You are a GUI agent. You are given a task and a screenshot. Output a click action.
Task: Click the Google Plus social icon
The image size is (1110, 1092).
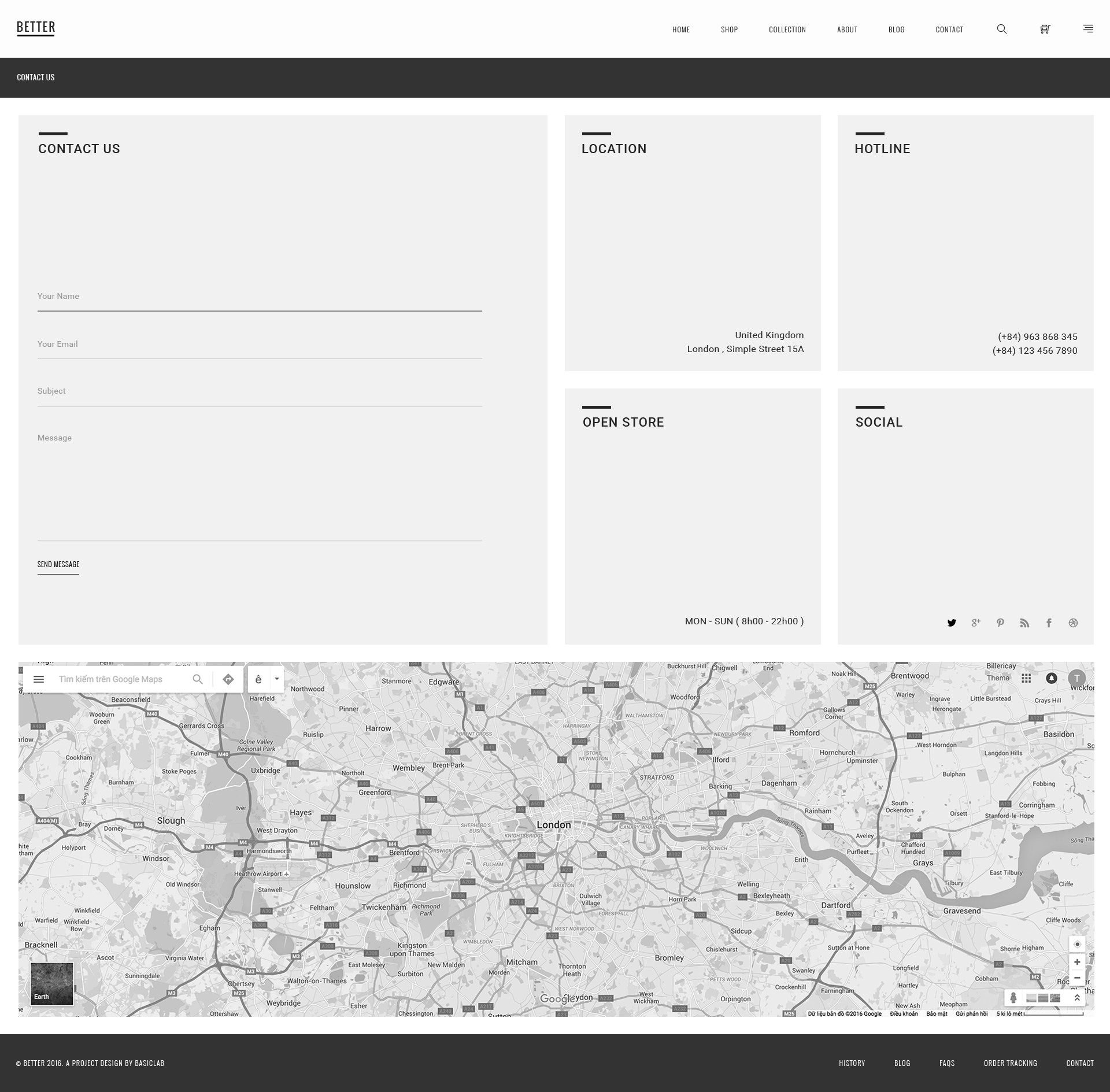976,622
